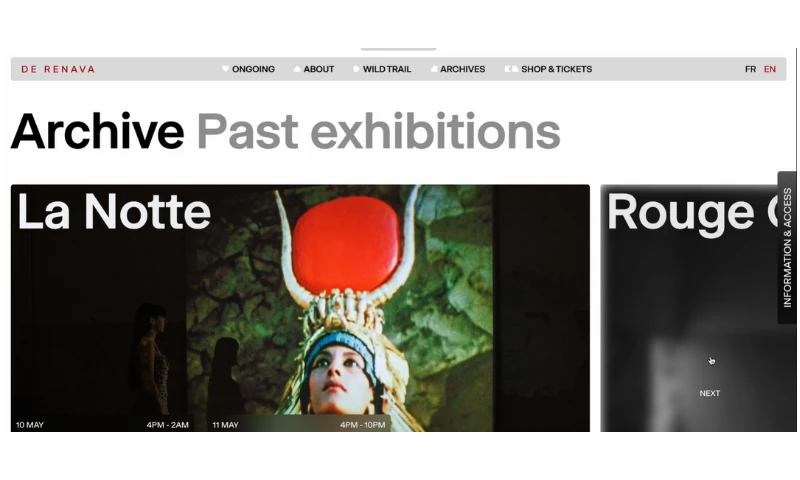Select the 10 May 4PM - 2AM date bar
This screenshot has height=480, width=800.
tap(102, 424)
